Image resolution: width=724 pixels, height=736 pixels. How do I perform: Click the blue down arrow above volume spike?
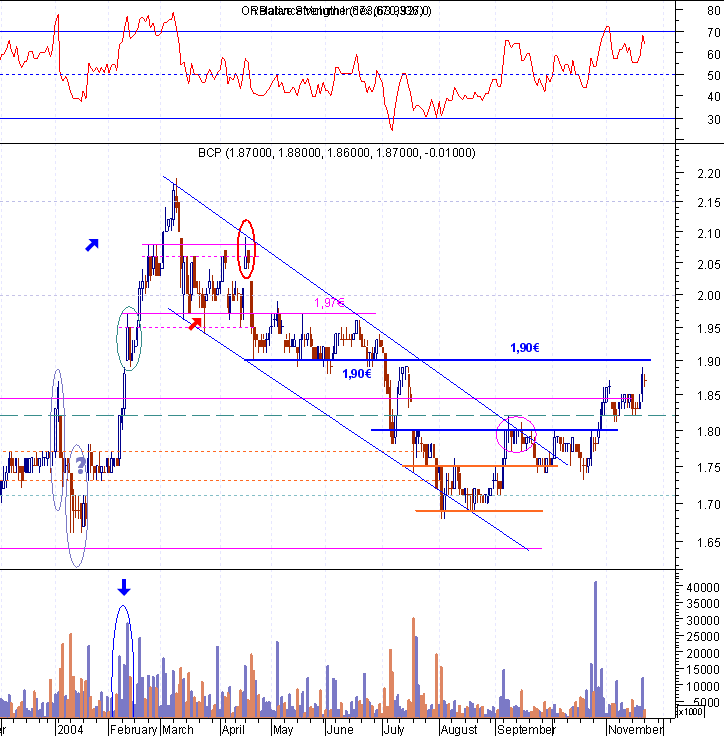point(124,587)
